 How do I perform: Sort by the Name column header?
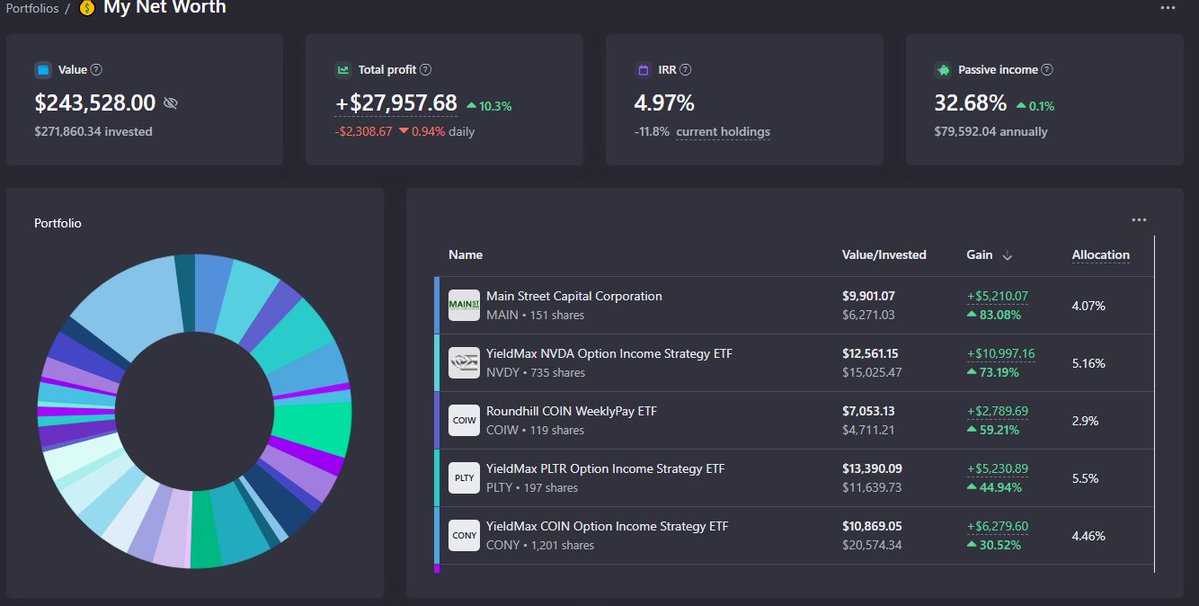(465, 254)
